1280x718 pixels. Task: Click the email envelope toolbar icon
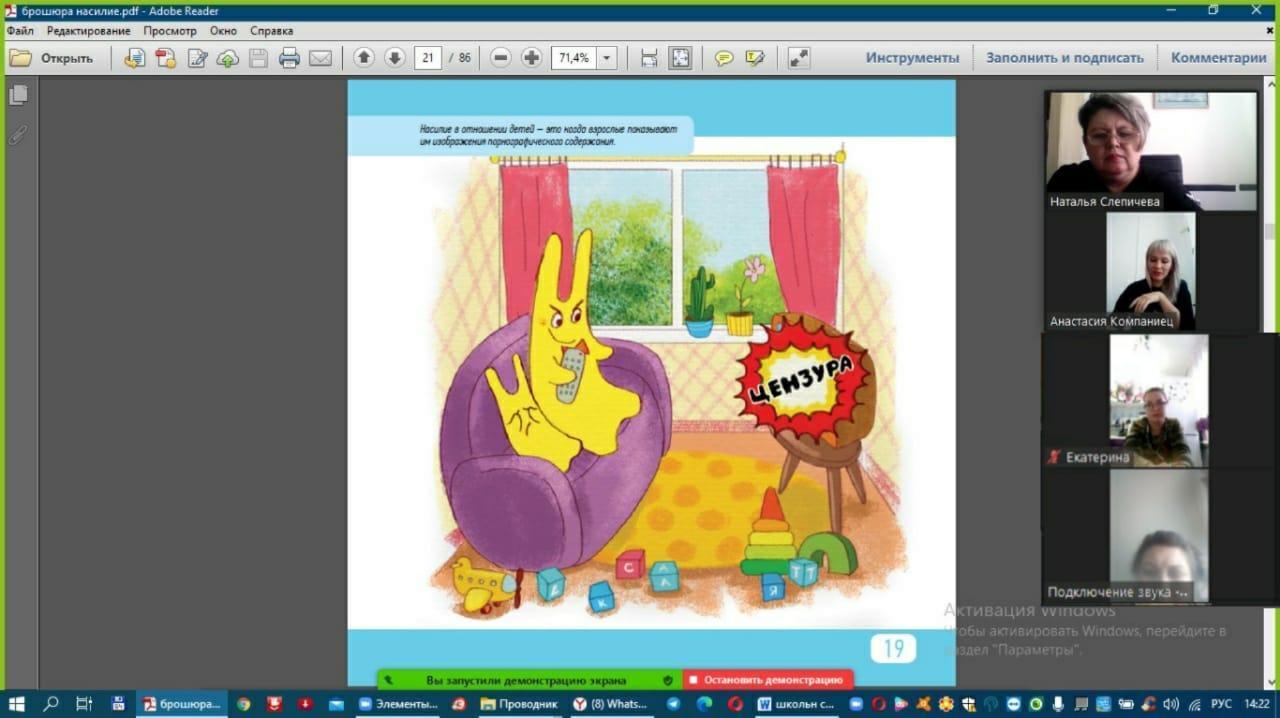point(320,58)
